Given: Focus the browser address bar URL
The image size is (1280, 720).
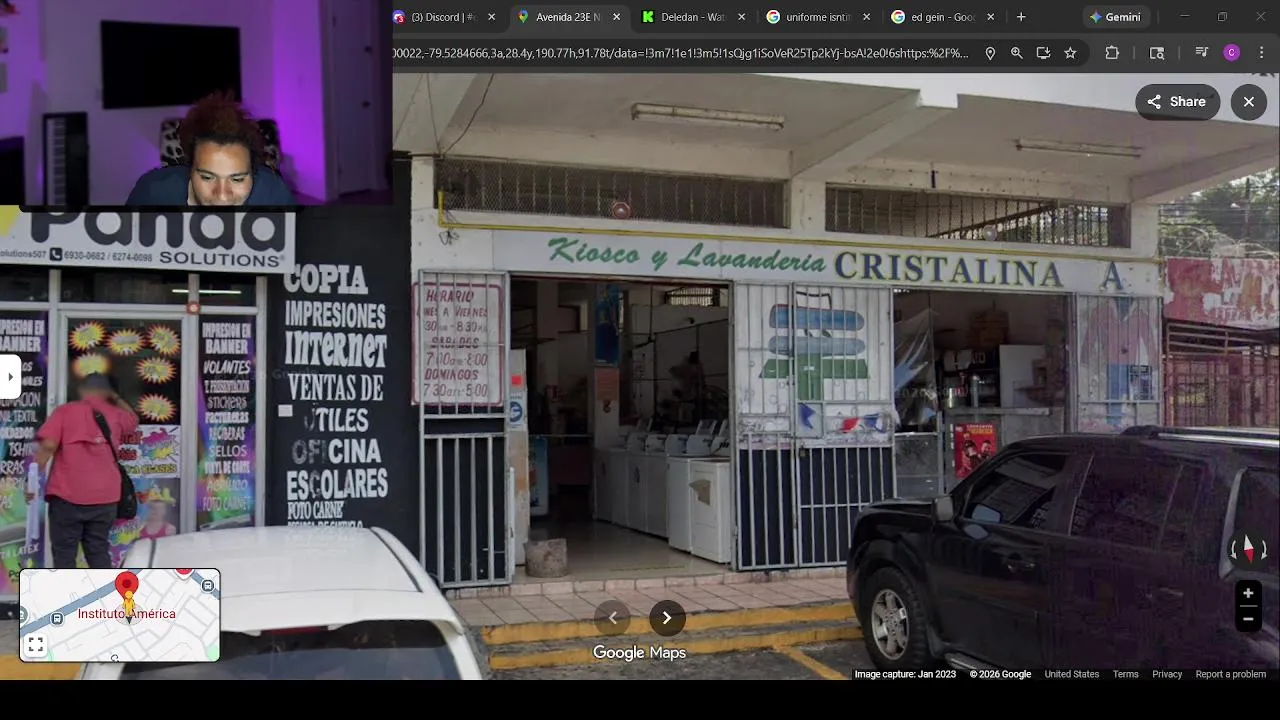Looking at the screenshot, I should [681, 53].
